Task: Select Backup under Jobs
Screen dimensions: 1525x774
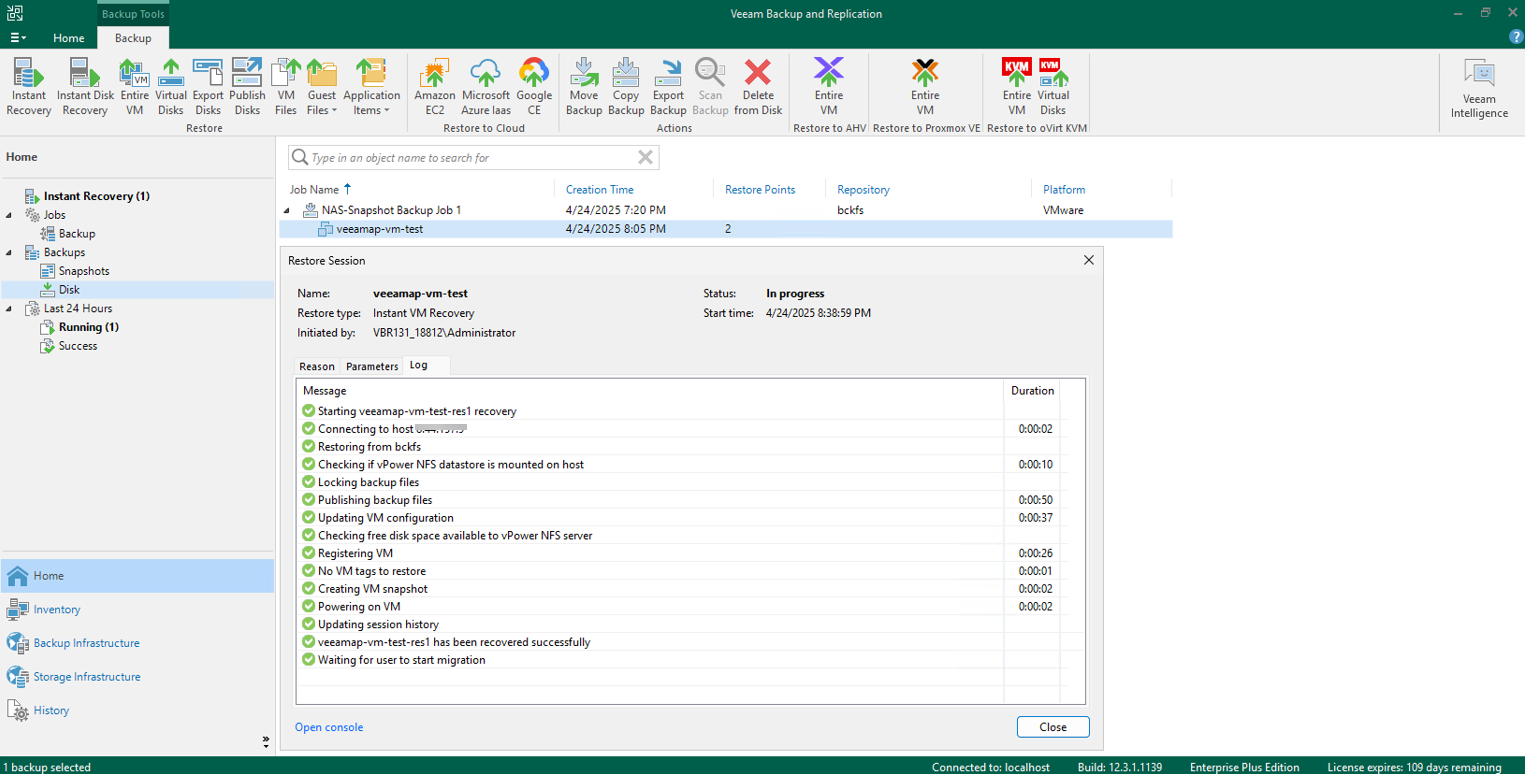Action: 77,234
